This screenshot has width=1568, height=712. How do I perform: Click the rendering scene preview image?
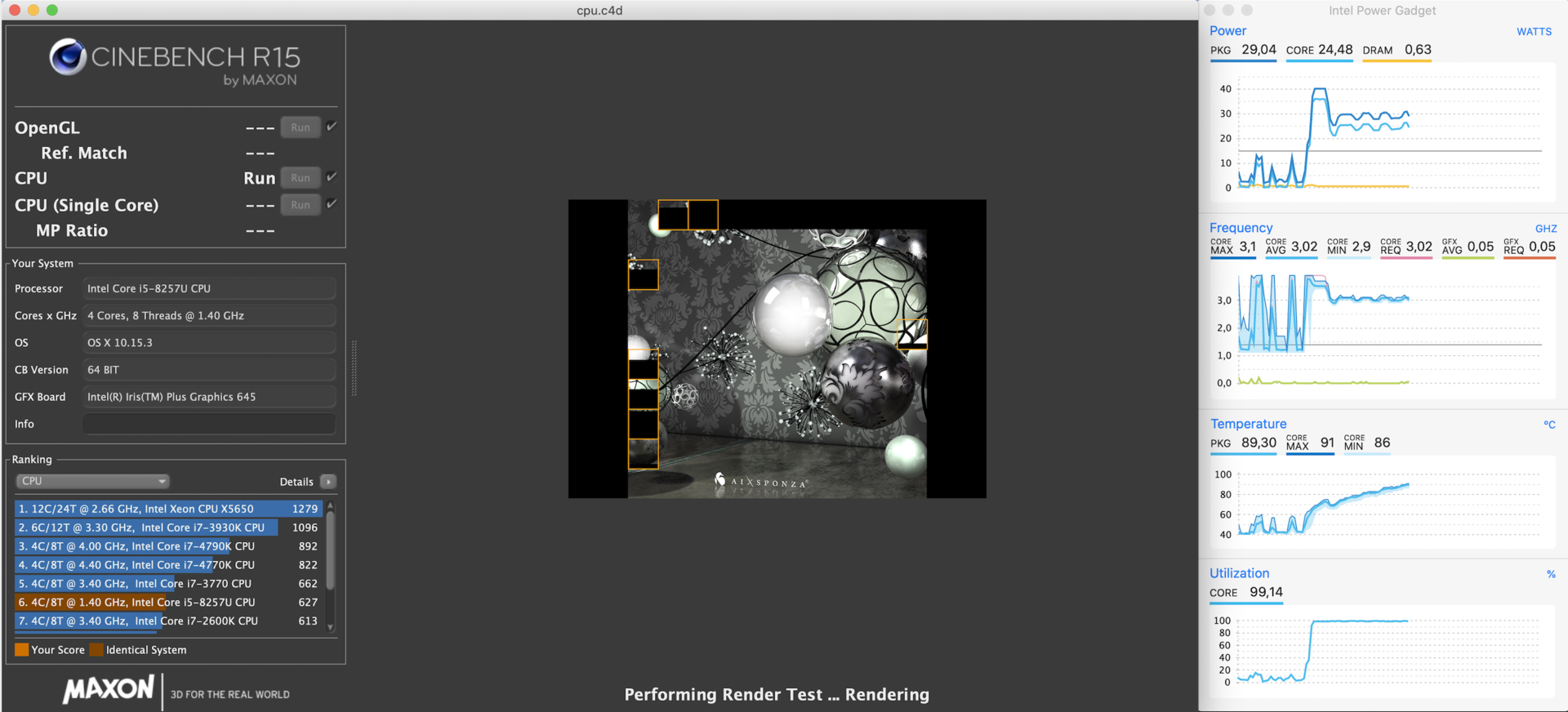pos(777,349)
